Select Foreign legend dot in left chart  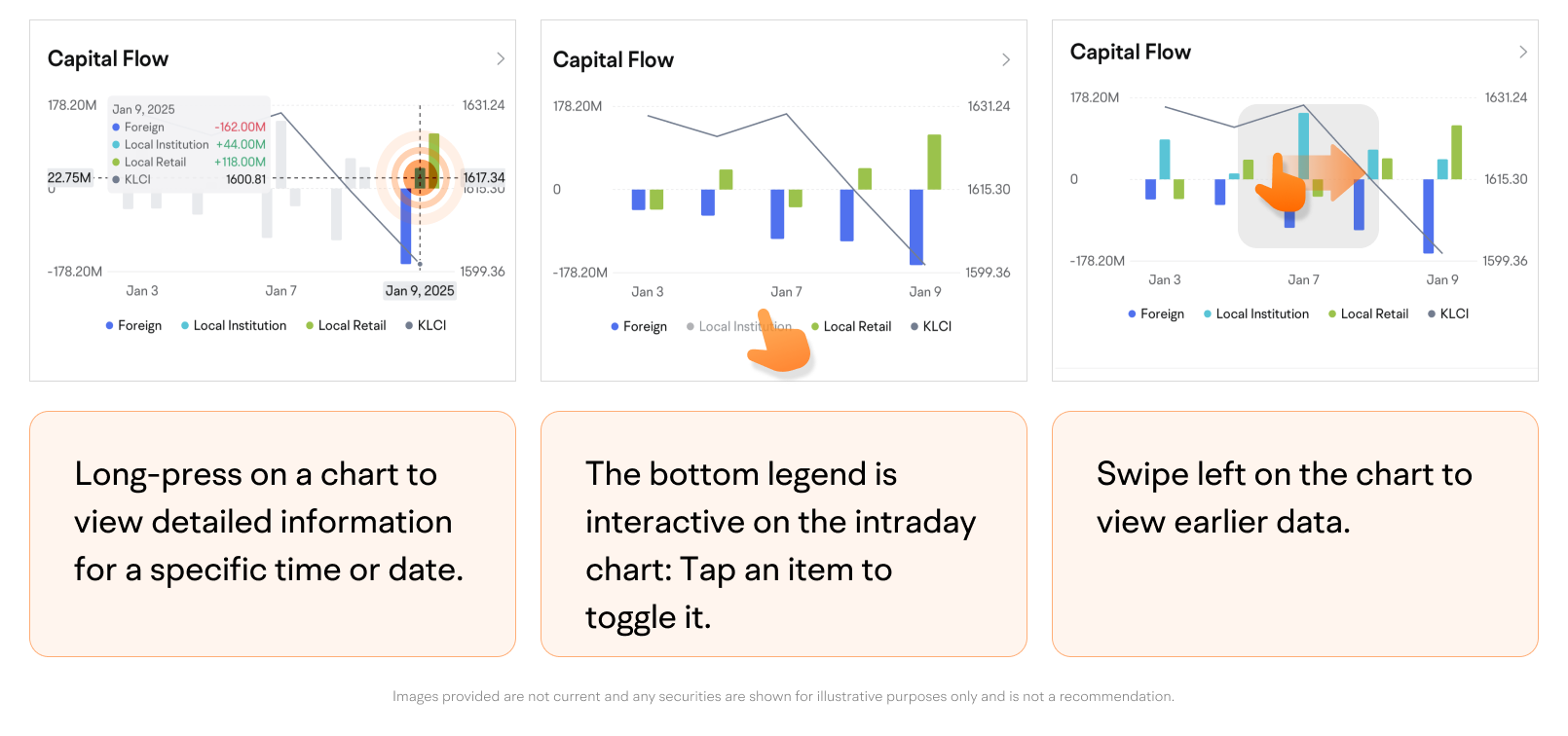(x=109, y=325)
